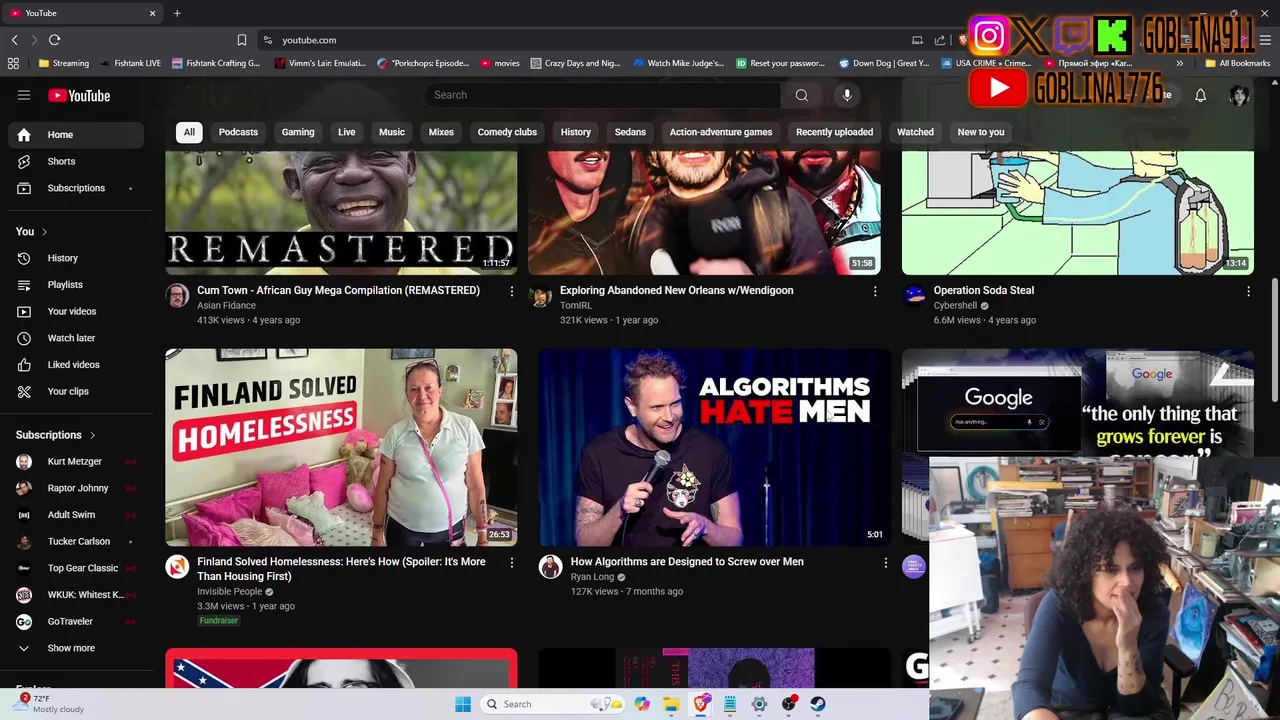Select the Podcasts filter chip
Image resolution: width=1280 pixels, height=720 pixels.
tap(238, 132)
